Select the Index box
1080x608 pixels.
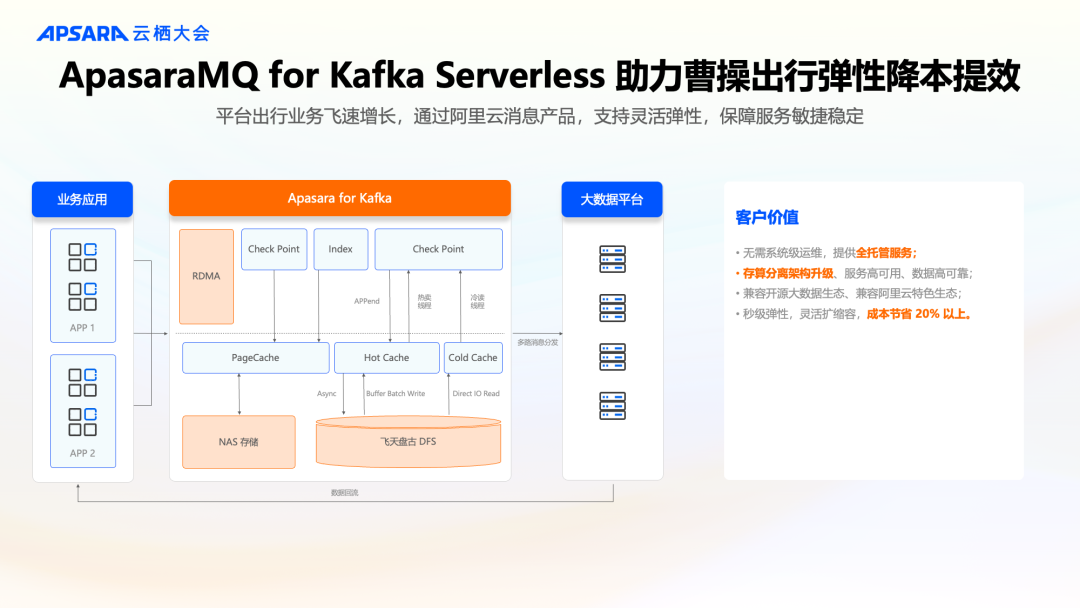tap(340, 249)
